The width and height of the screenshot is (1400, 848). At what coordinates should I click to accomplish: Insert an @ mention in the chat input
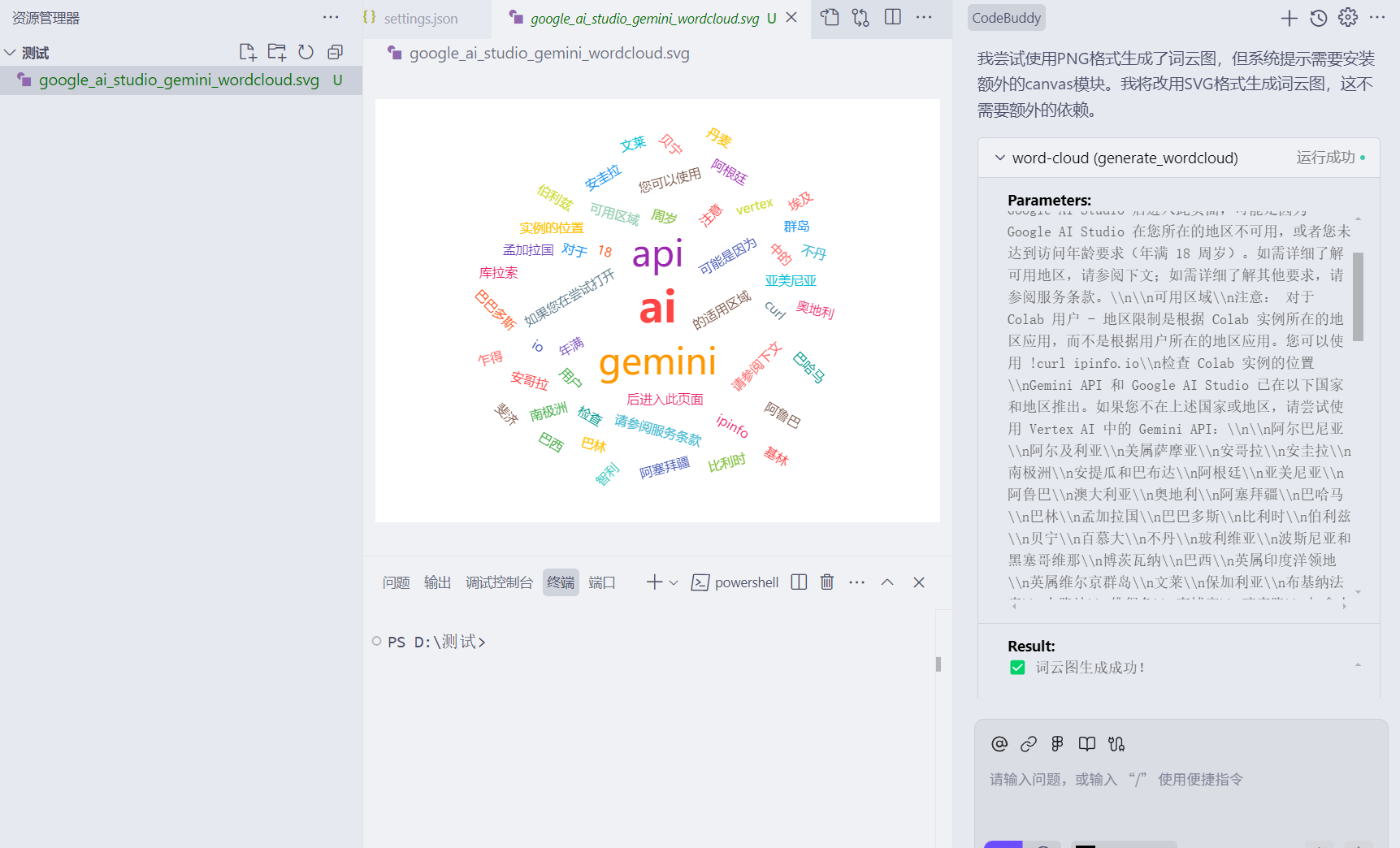998,743
